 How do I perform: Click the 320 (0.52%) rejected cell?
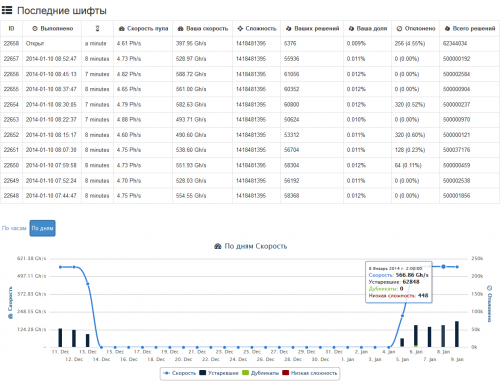coord(410,105)
